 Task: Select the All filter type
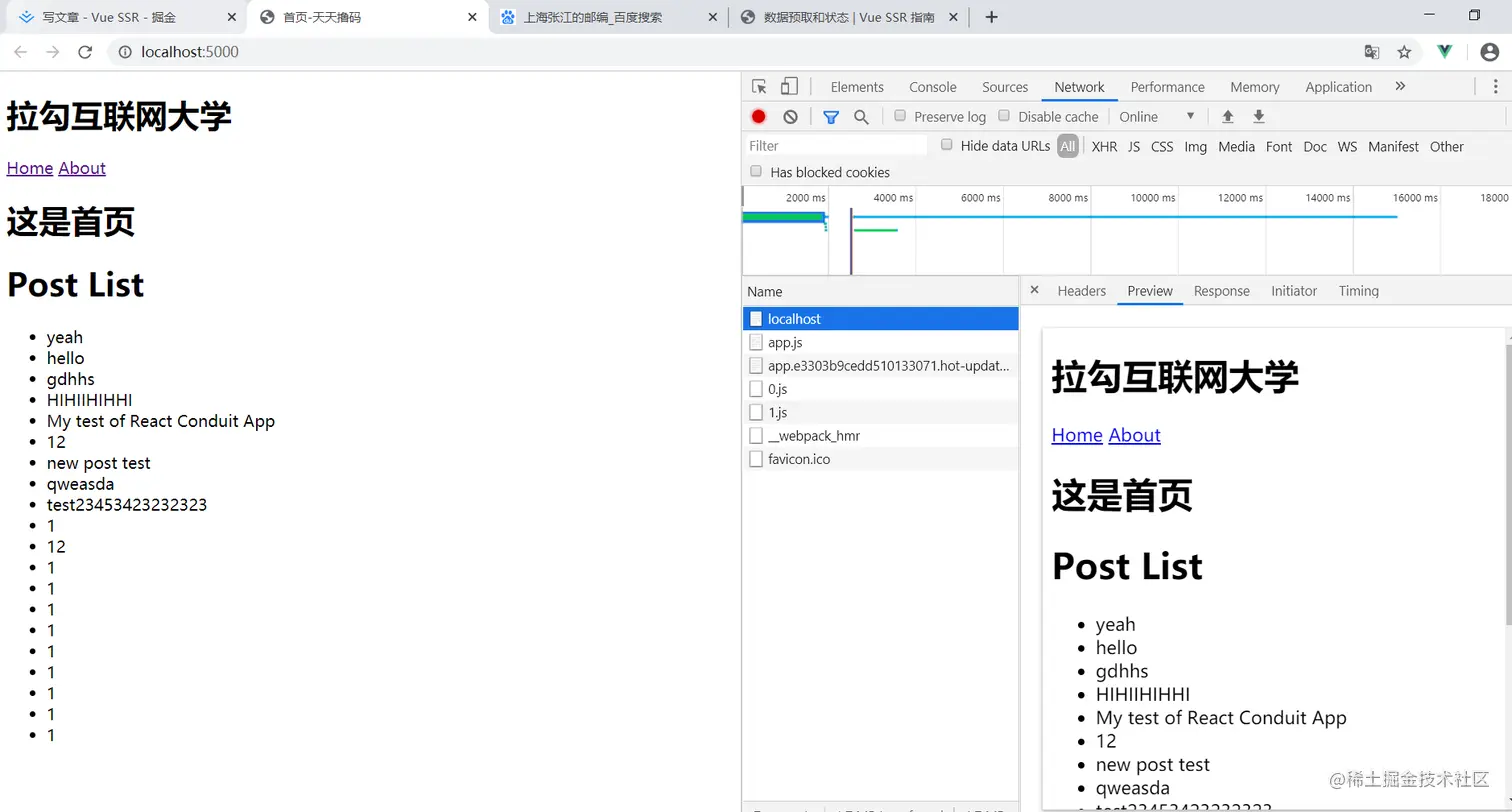pos(1068,146)
